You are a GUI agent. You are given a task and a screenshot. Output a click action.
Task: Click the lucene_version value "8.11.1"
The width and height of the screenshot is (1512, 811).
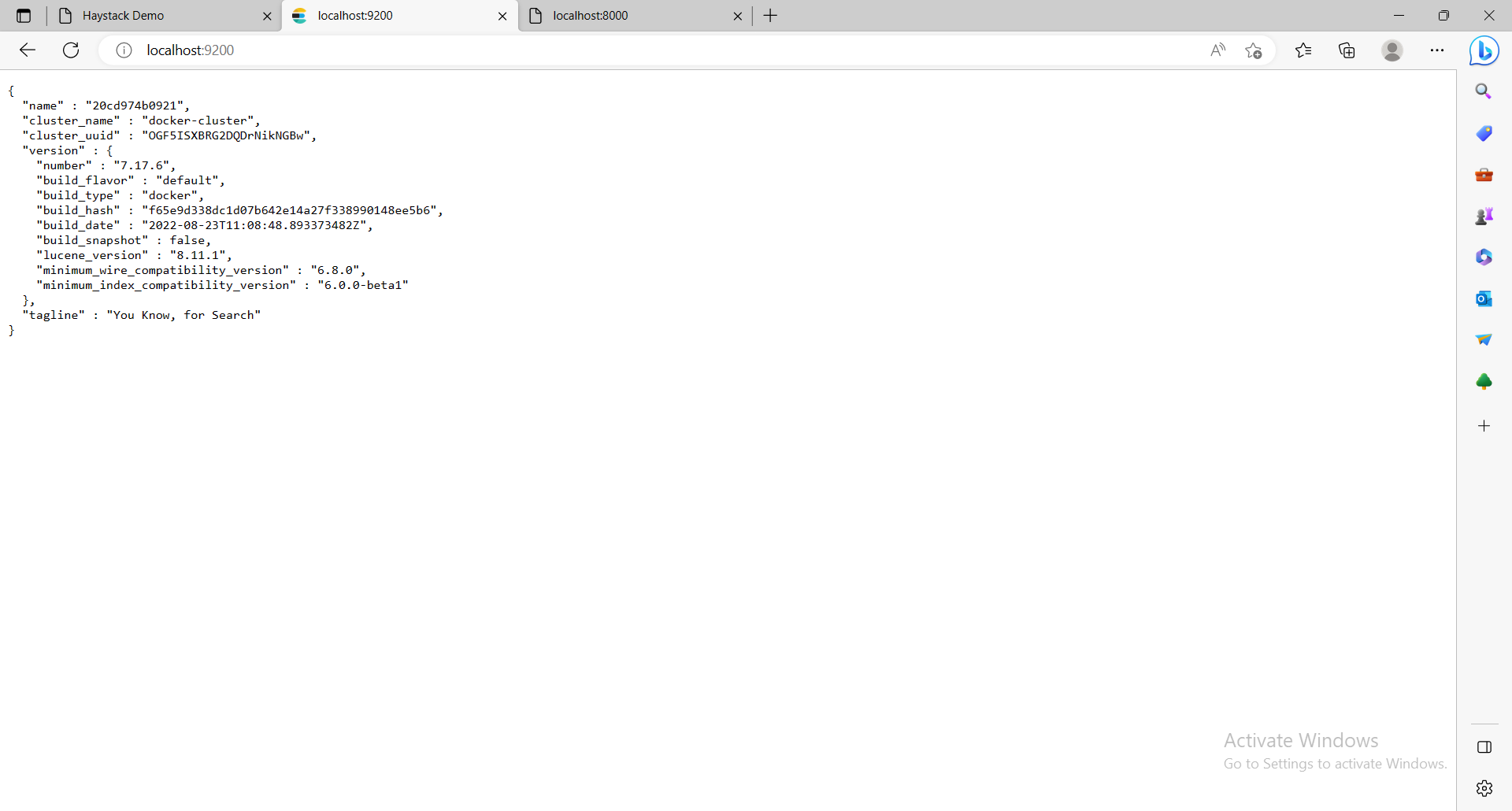pyautogui.click(x=198, y=255)
